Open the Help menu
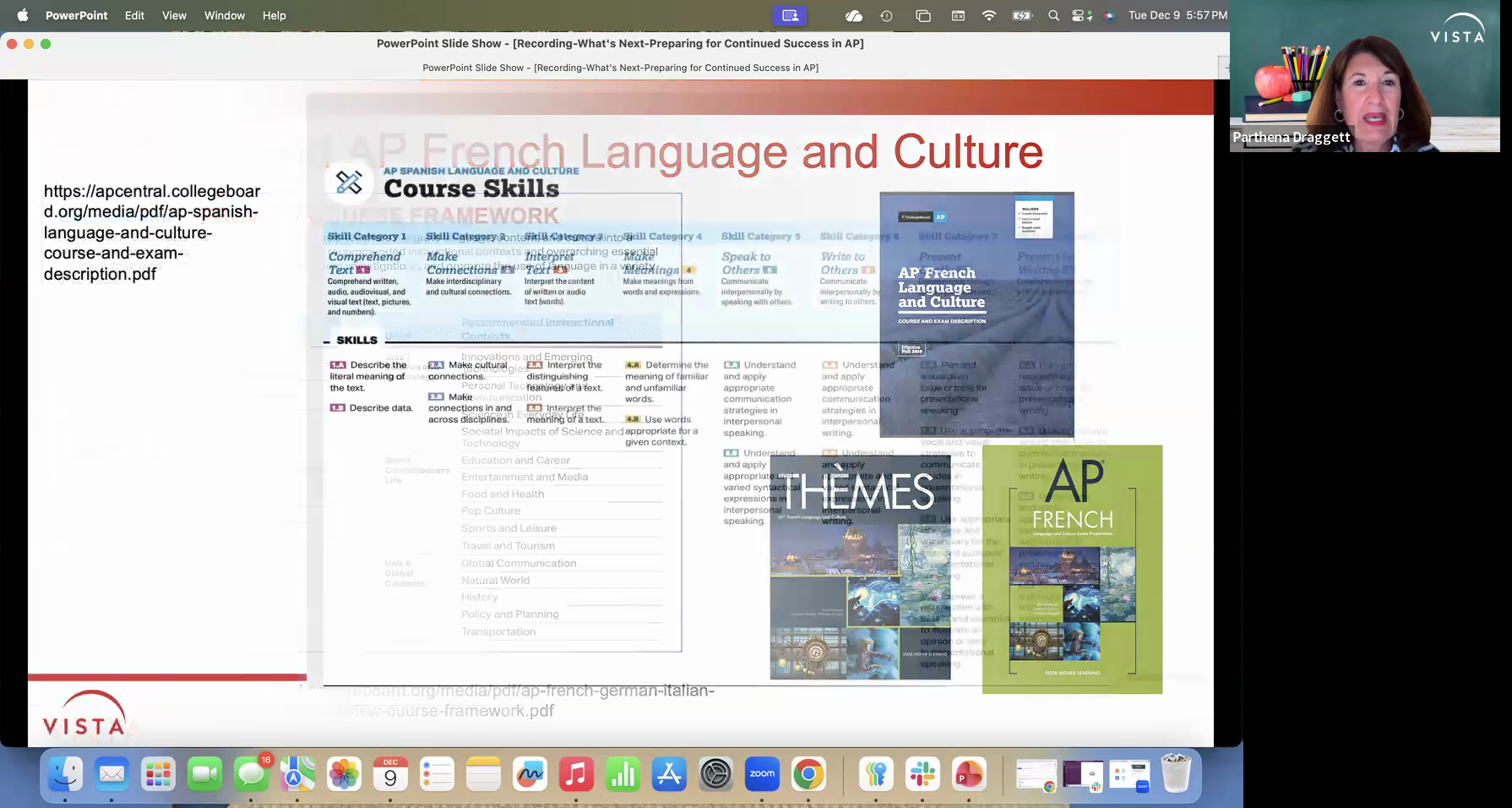This screenshot has height=808, width=1512. (274, 15)
